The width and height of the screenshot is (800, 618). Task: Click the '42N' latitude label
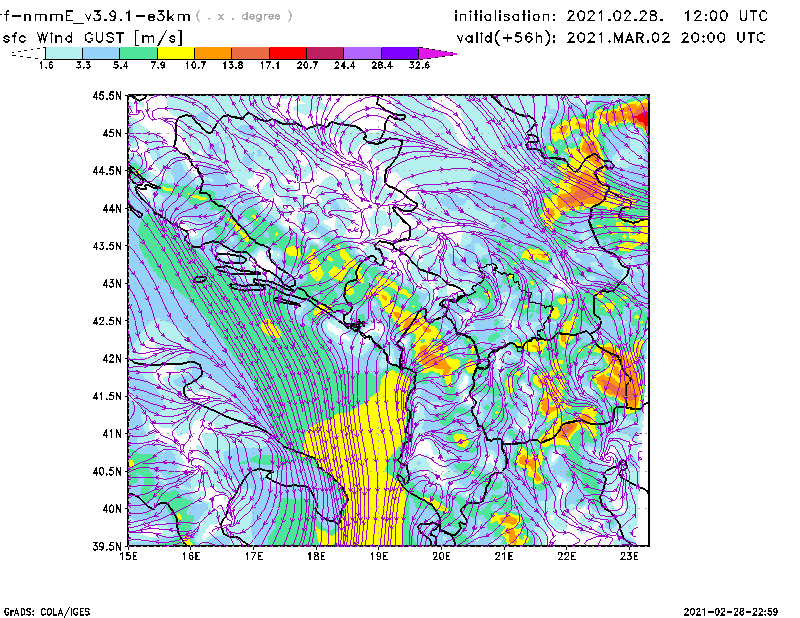point(112,359)
